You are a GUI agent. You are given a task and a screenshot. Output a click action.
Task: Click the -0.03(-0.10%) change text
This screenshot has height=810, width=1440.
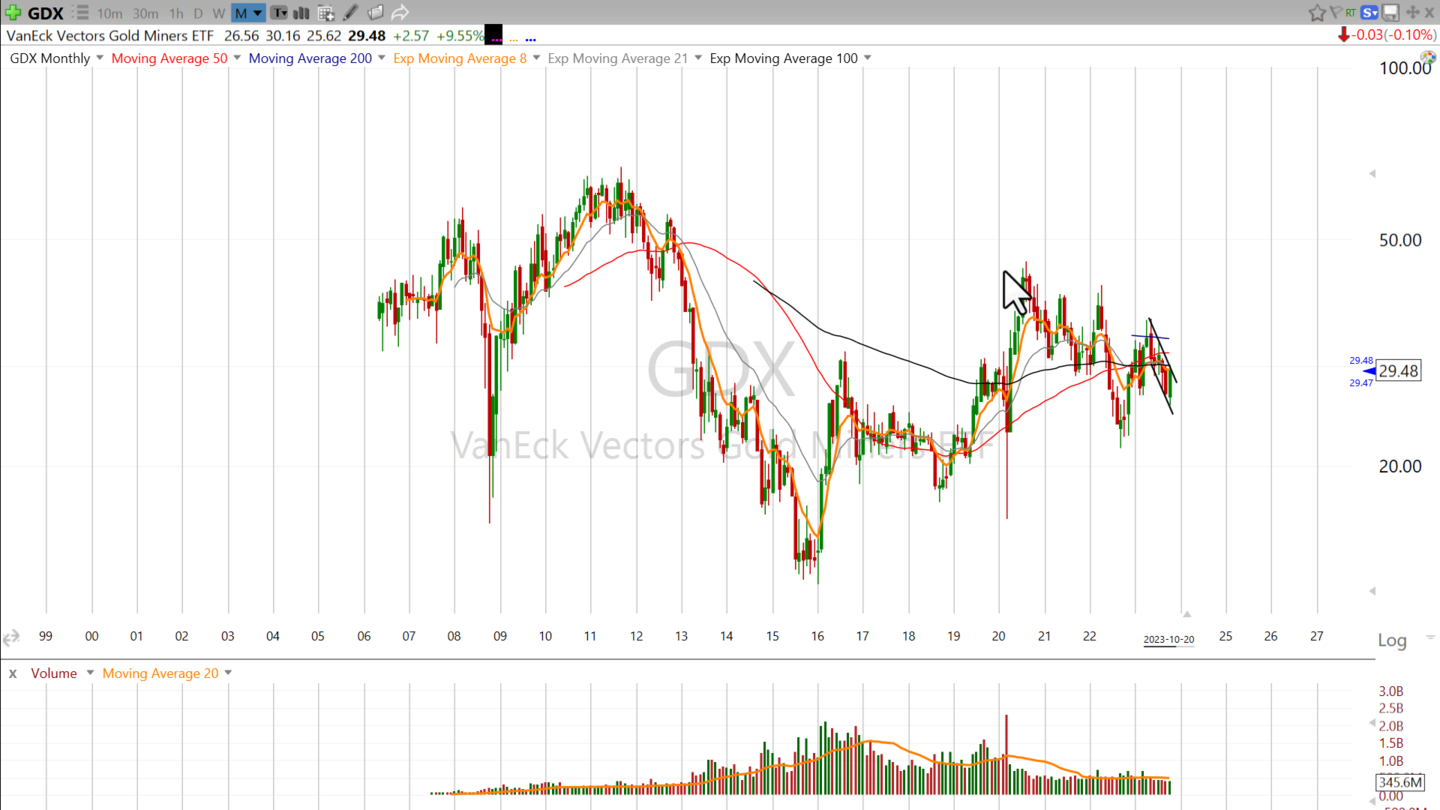pyautogui.click(x=1393, y=35)
